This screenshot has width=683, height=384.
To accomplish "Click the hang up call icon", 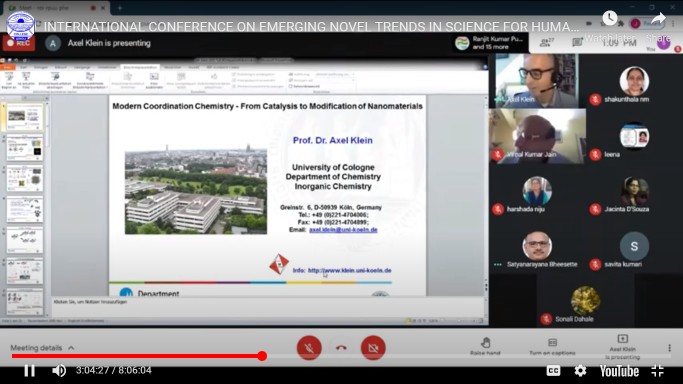I will [341, 348].
